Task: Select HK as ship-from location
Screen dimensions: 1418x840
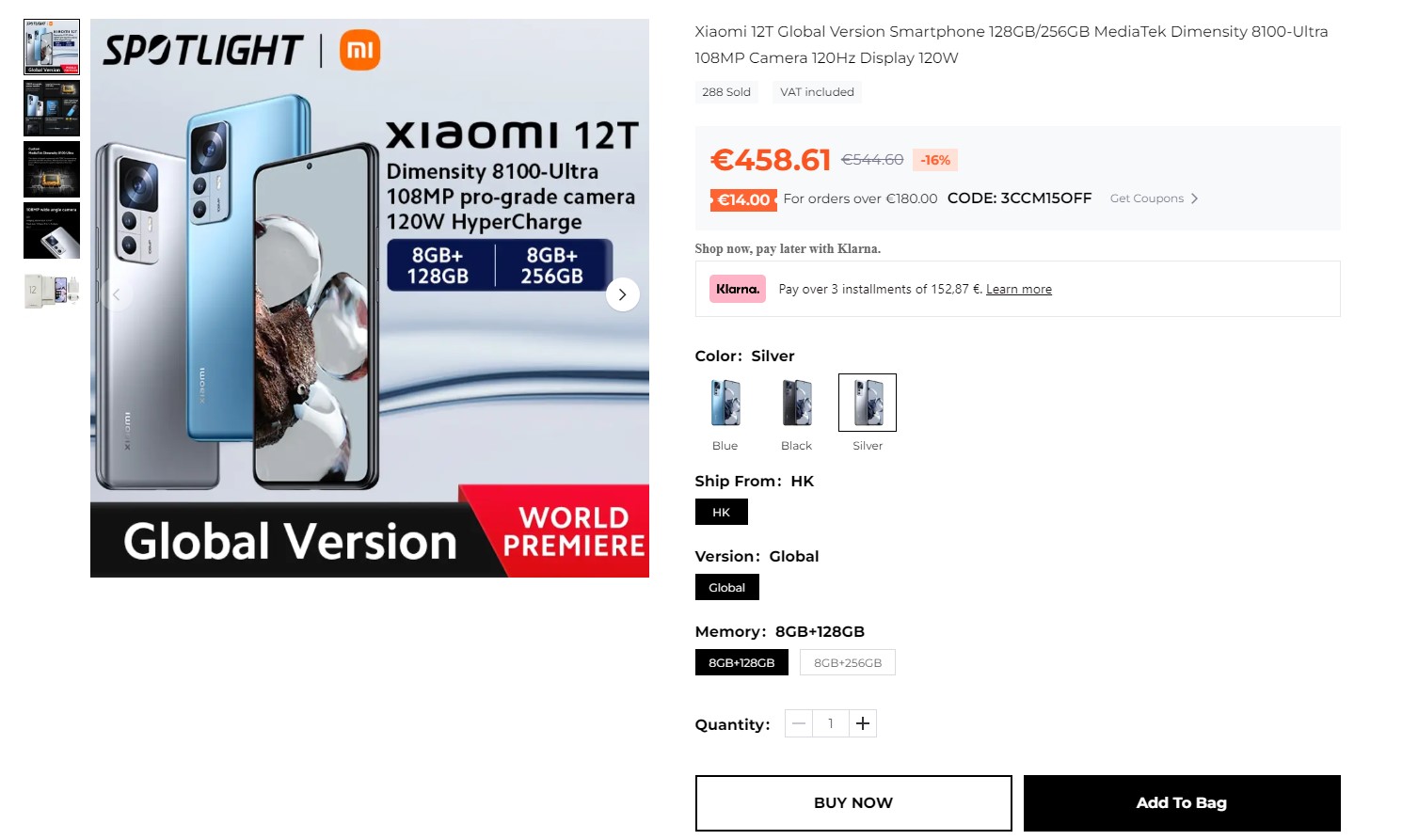Action: tap(722, 512)
